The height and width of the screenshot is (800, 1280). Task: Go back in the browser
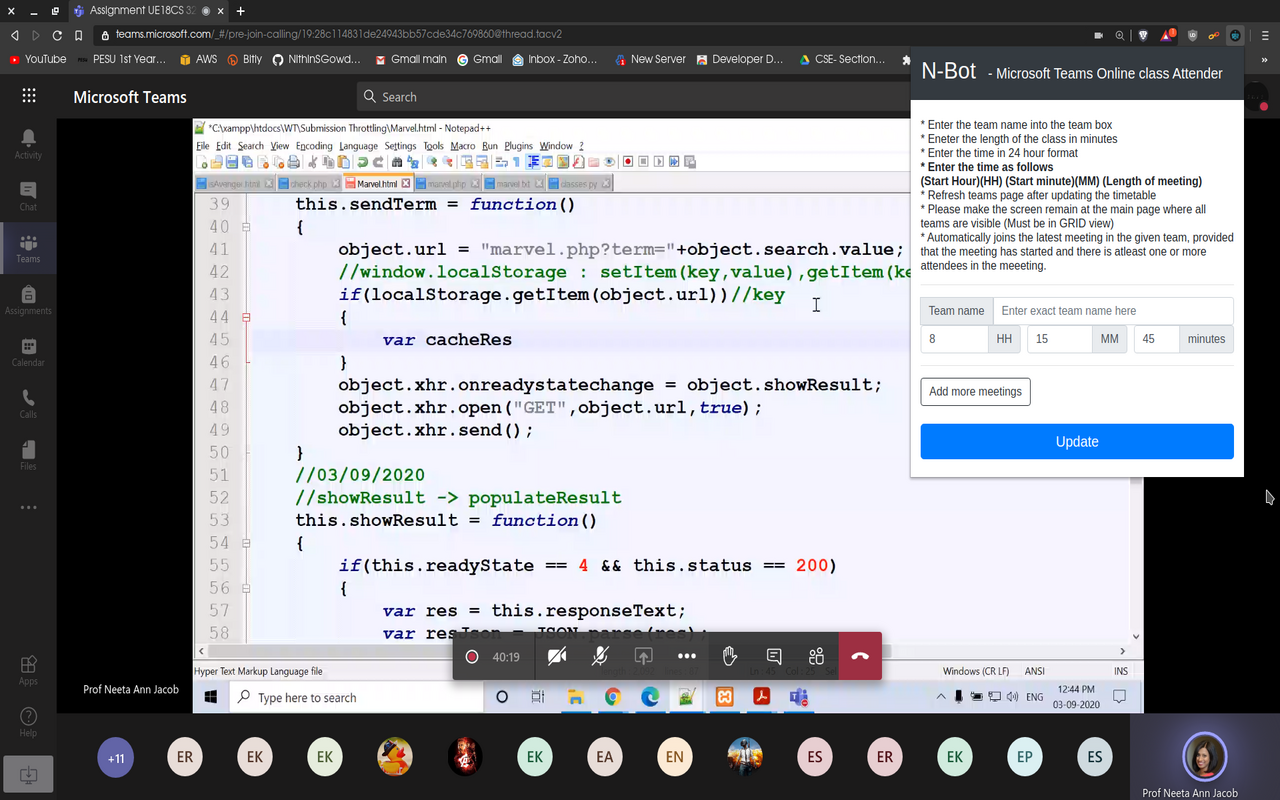coord(15,35)
